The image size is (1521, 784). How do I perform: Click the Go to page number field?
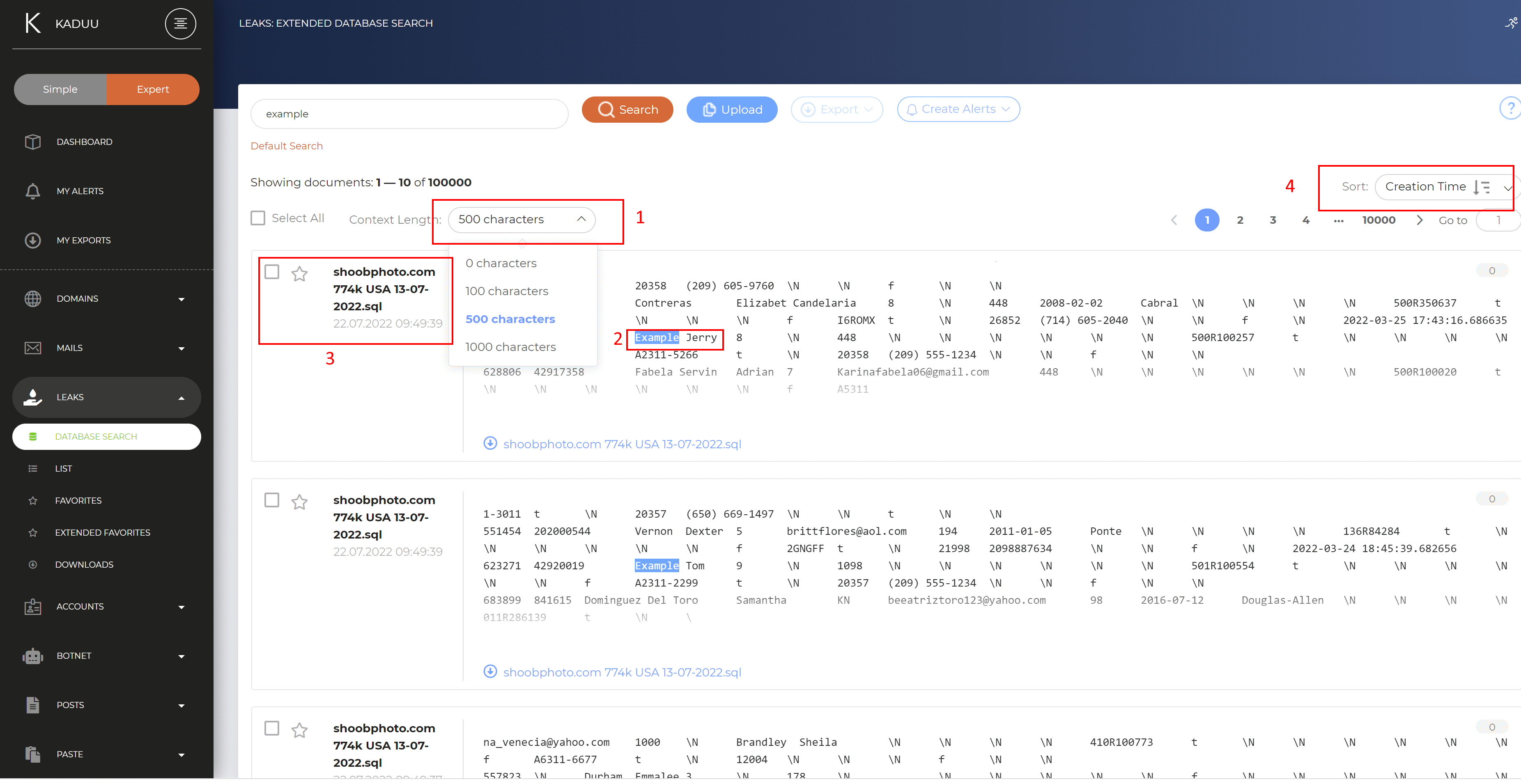[x=1498, y=220]
